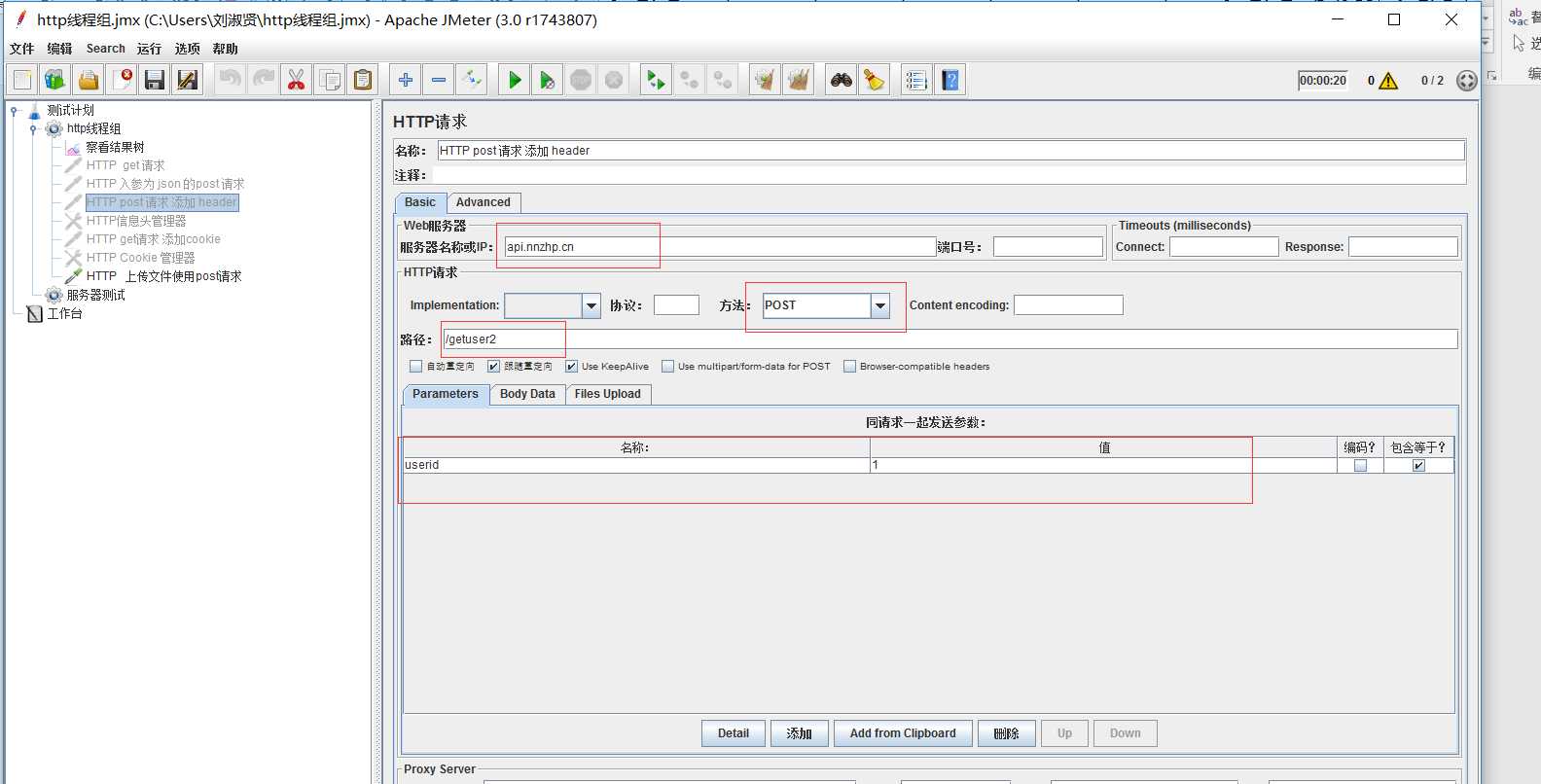
Task: Click the Shutdown test icon
Action: click(x=614, y=80)
